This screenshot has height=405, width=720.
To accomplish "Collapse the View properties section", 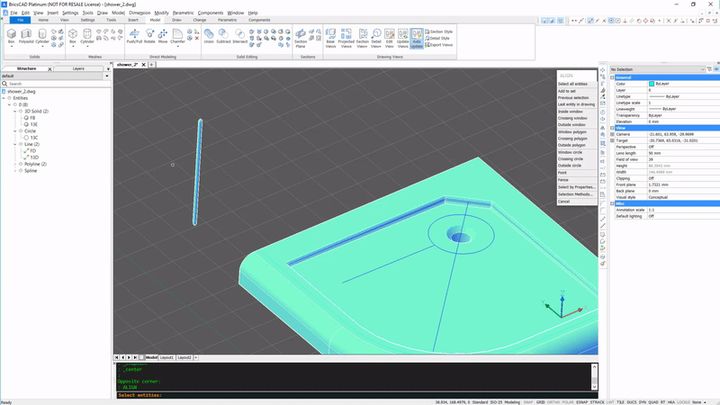I will [x=612, y=128].
